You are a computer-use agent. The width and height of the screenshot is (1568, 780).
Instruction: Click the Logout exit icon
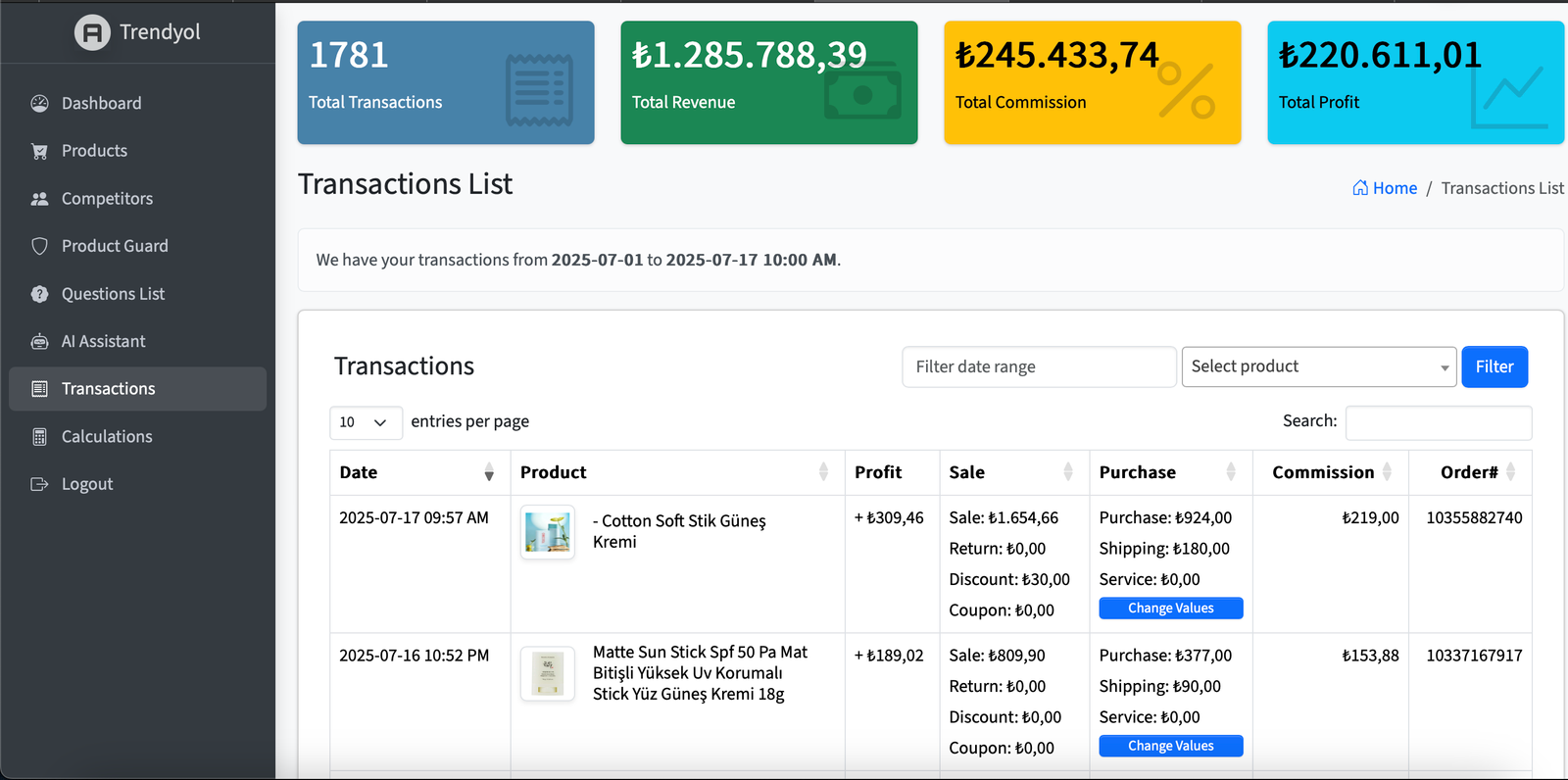coord(39,484)
